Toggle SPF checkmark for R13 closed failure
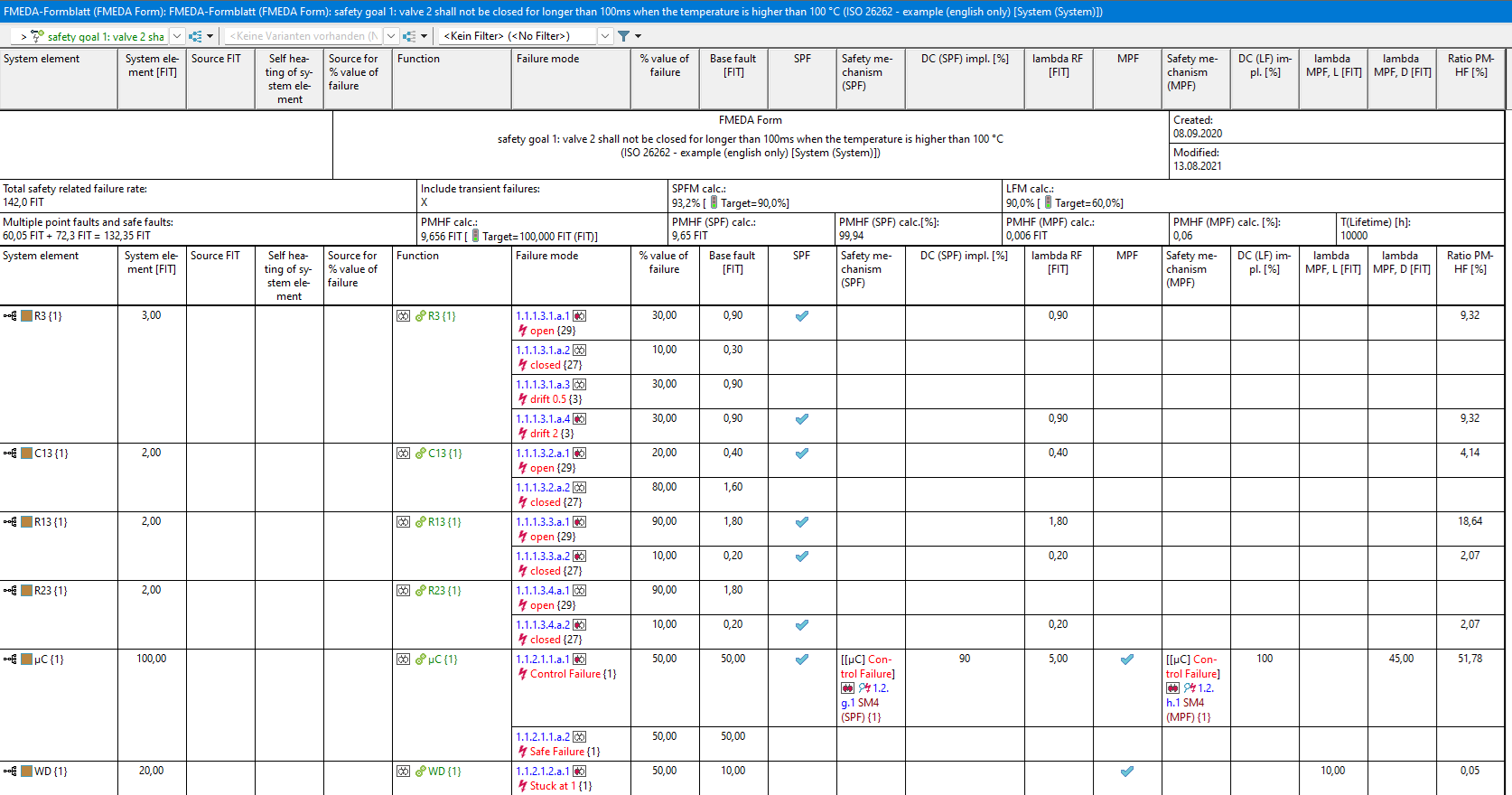The width and height of the screenshot is (1512, 795). point(802,556)
